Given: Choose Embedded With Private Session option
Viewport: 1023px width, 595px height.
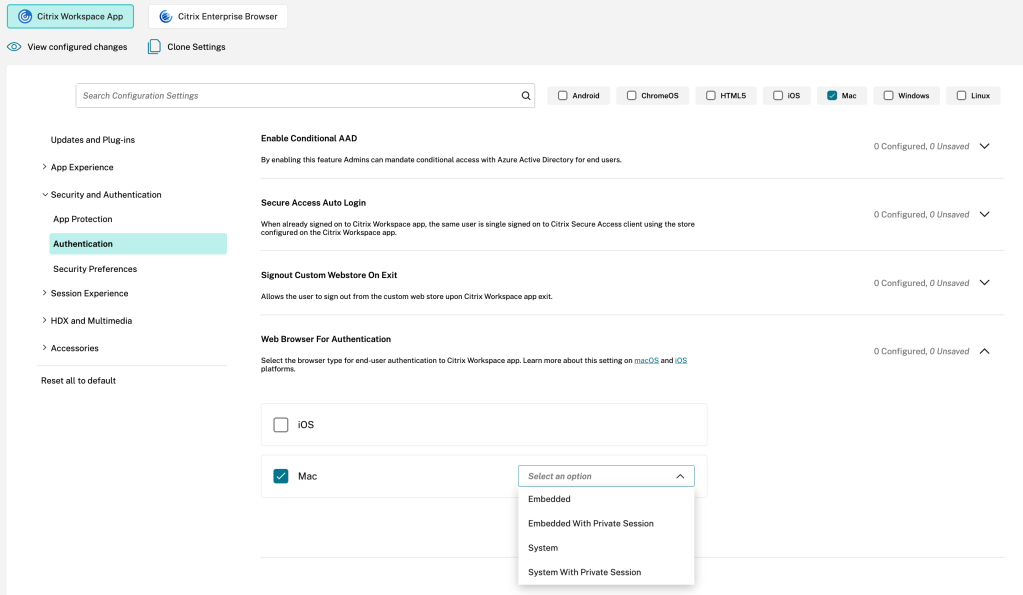Looking at the screenshot, I should point(590,523).
